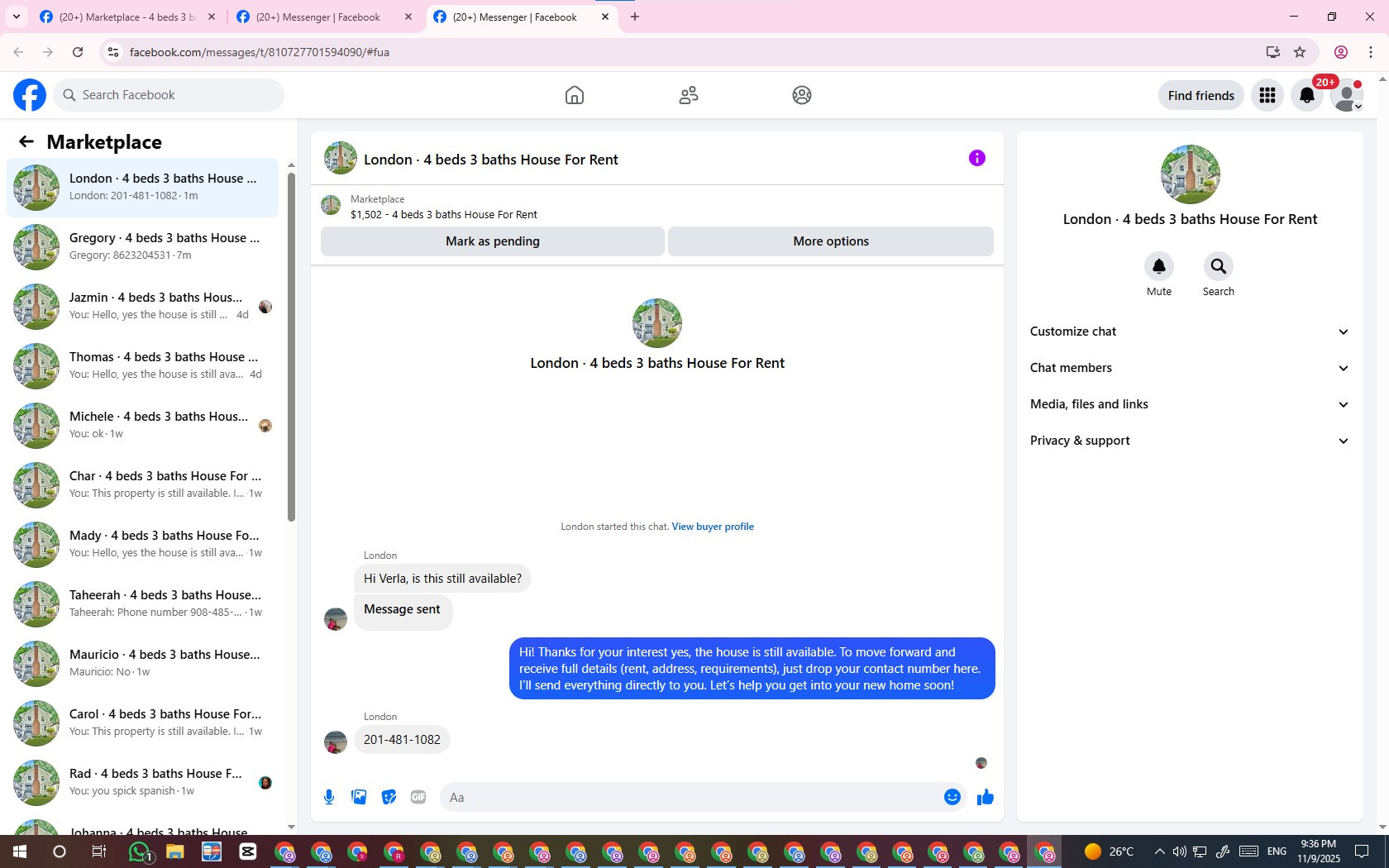Go back using the Marketplace arrow

click(26, 142)
